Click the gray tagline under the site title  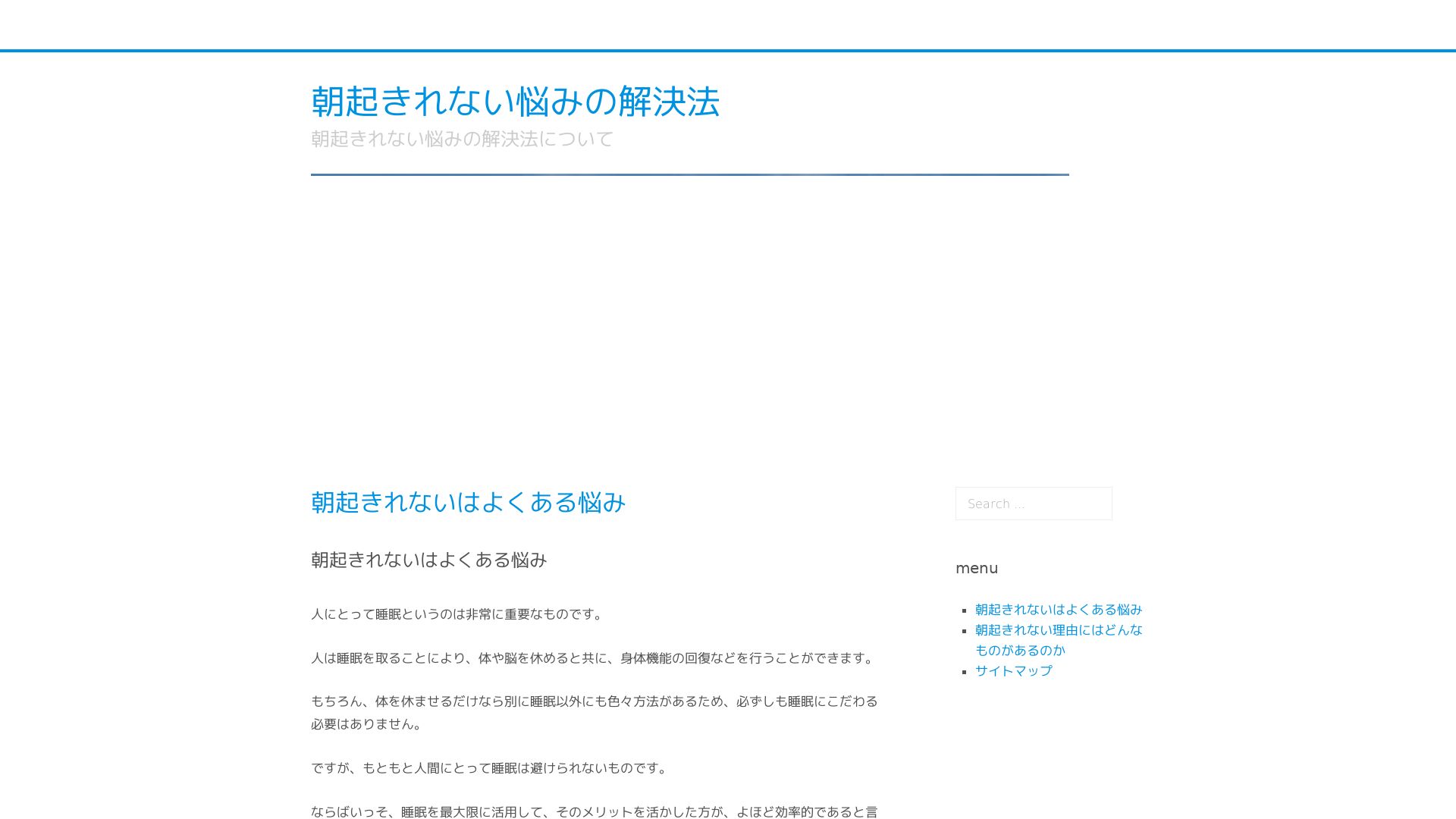click(x=462, y=139)
